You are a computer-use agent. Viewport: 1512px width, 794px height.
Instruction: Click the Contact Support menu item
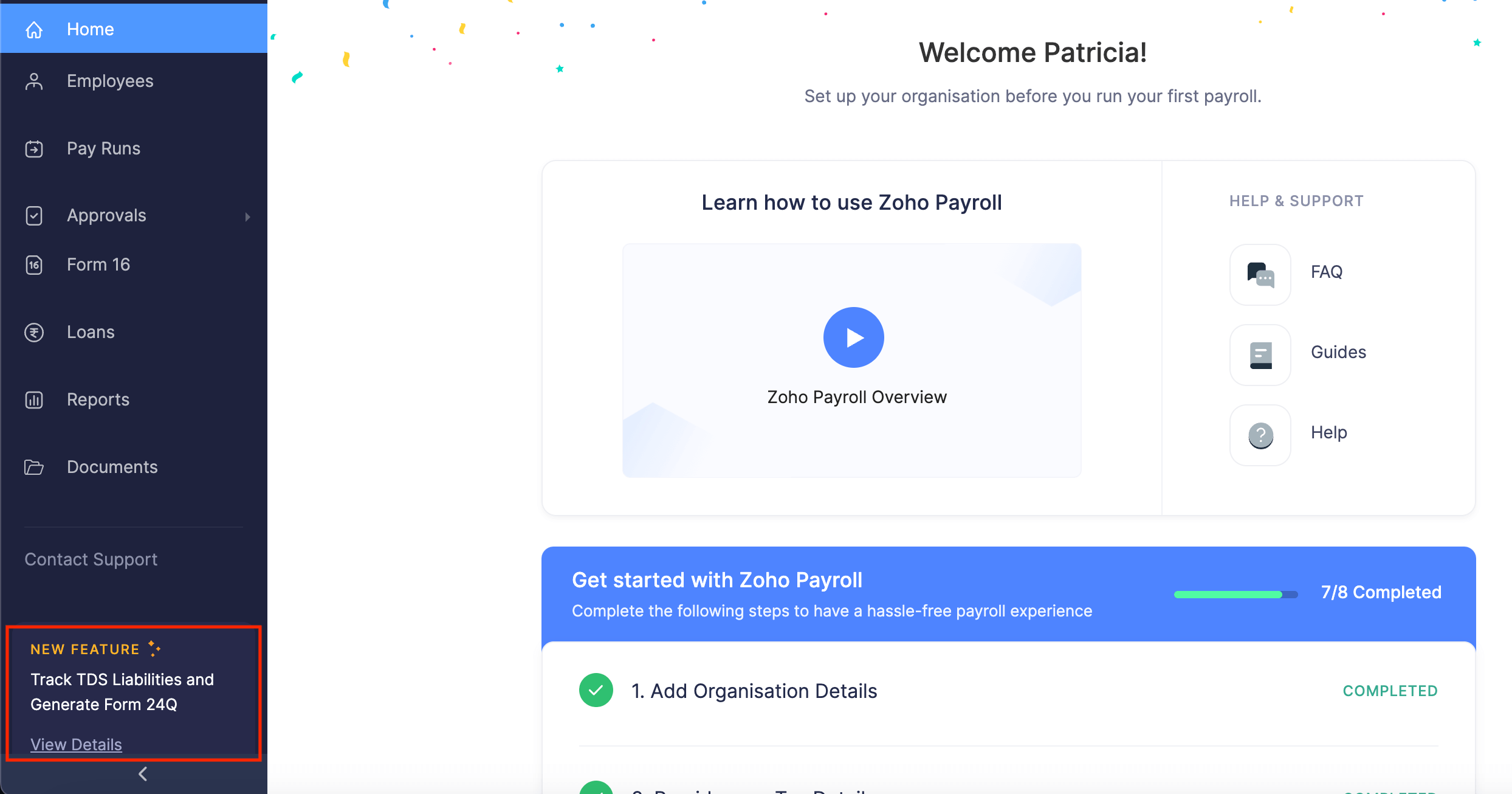91,559
